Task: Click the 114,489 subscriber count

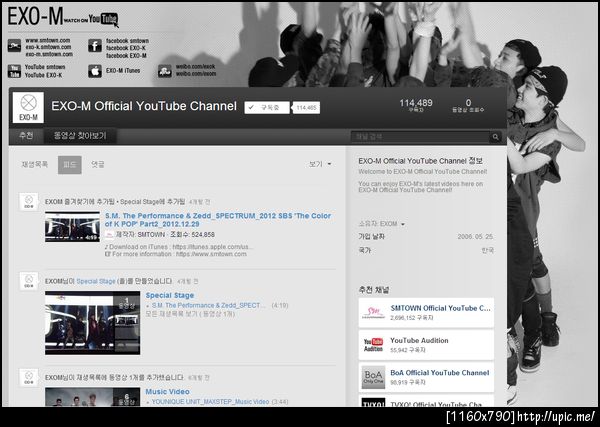Action: (416, 103)
